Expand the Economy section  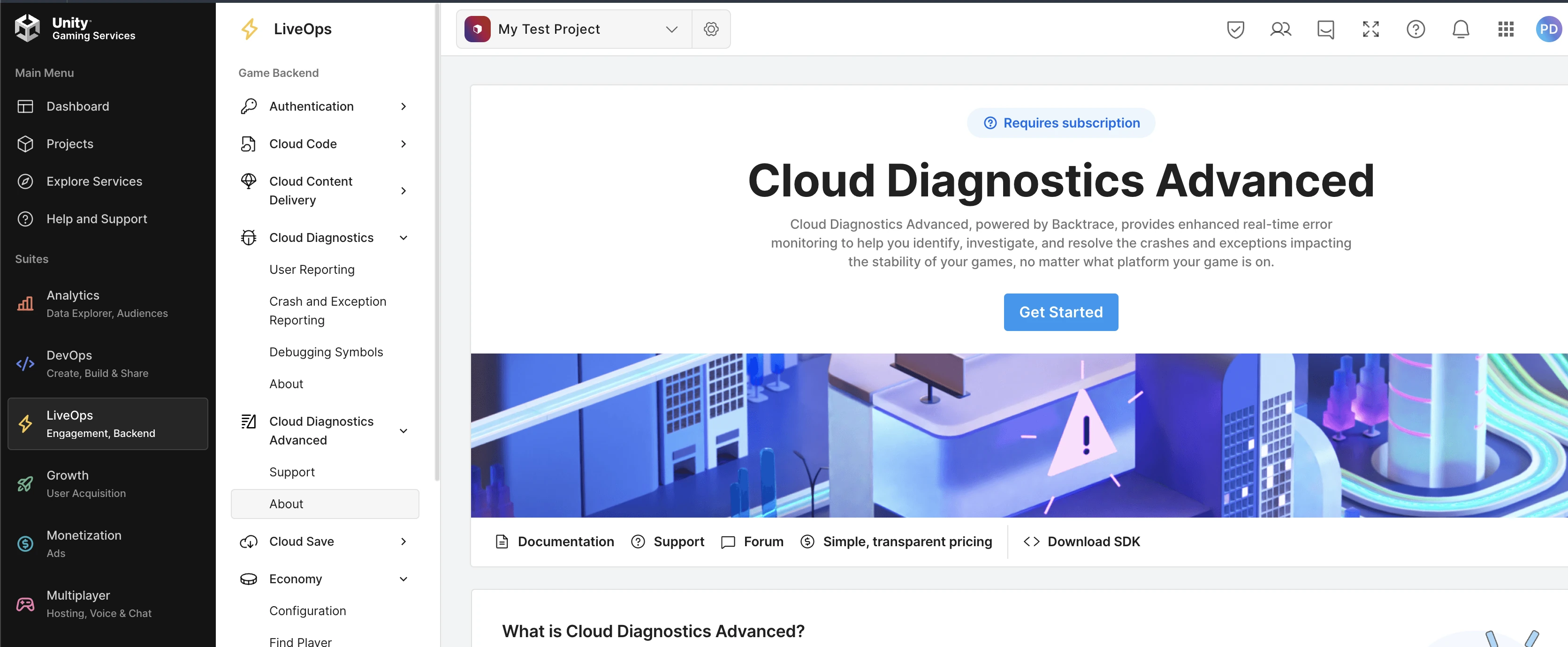pos(403,579)
